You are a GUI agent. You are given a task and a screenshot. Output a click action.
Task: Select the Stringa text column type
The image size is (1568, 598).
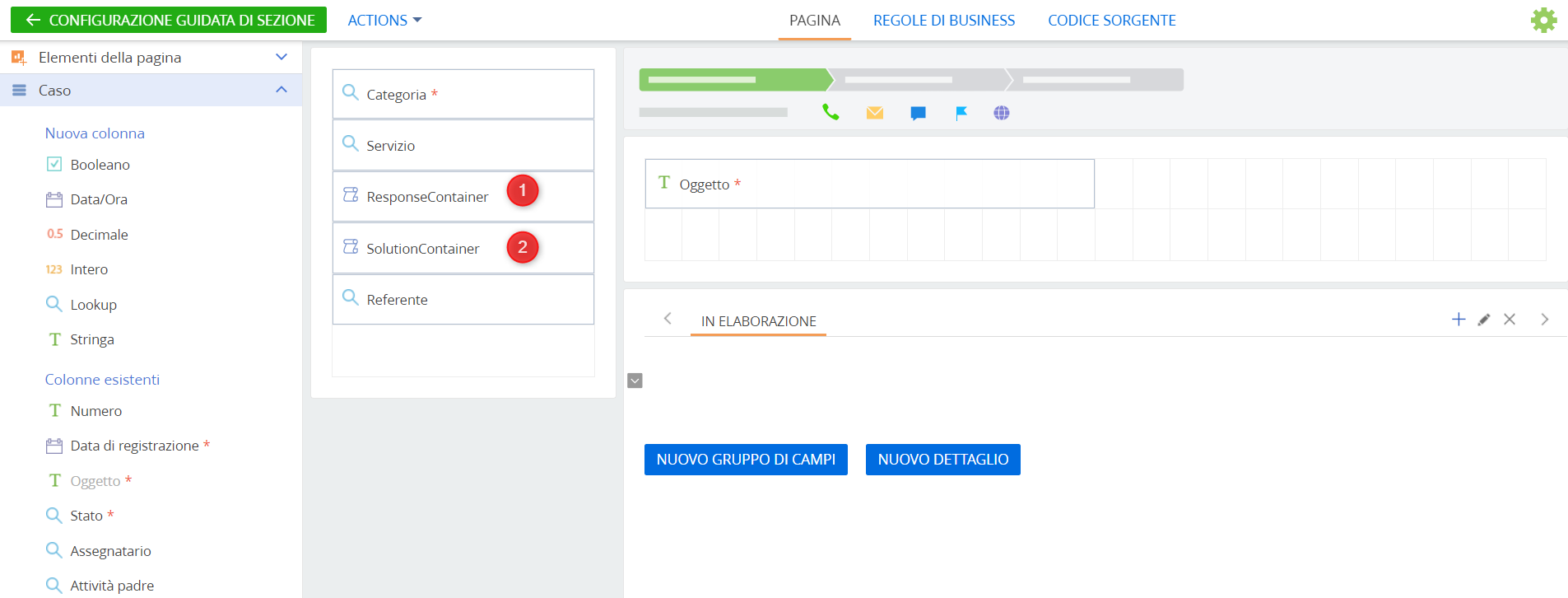click(x=80, y=339)
